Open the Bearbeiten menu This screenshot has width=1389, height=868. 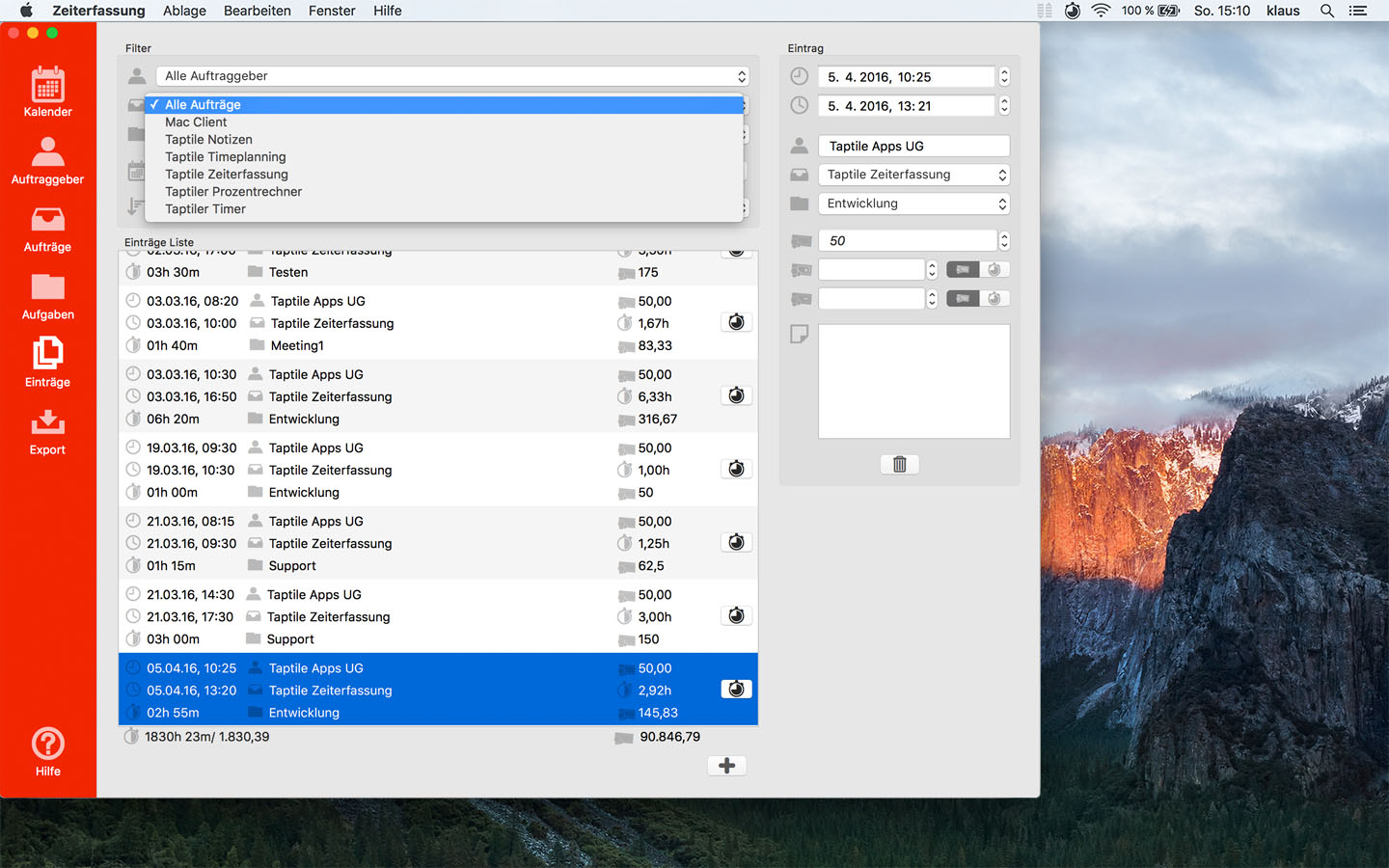[x=257, y=11]
